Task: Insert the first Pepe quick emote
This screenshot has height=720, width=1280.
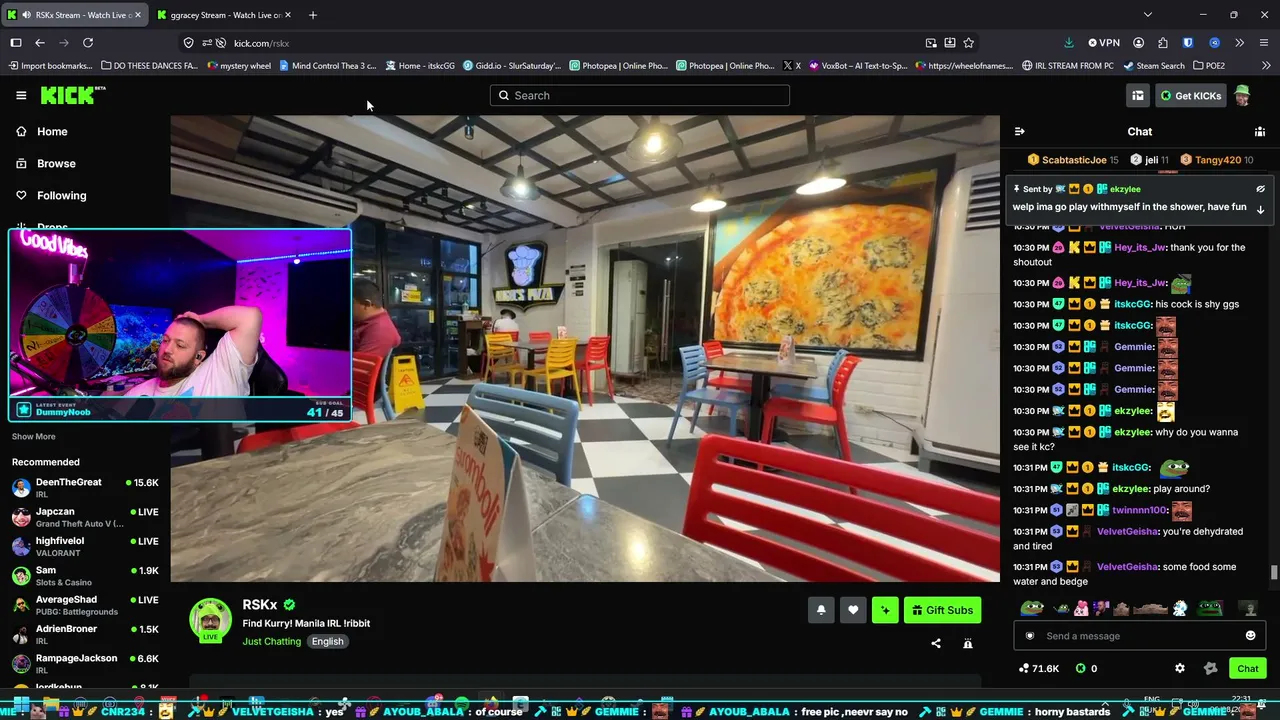Action: [1032, 608]
